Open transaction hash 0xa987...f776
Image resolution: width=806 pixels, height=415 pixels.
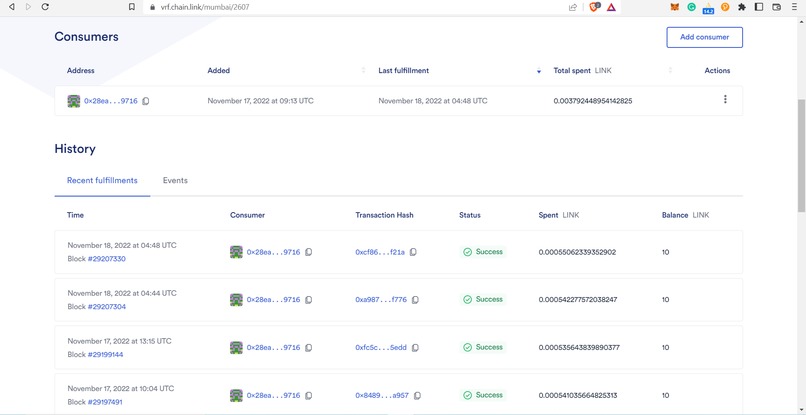point(381,299)
